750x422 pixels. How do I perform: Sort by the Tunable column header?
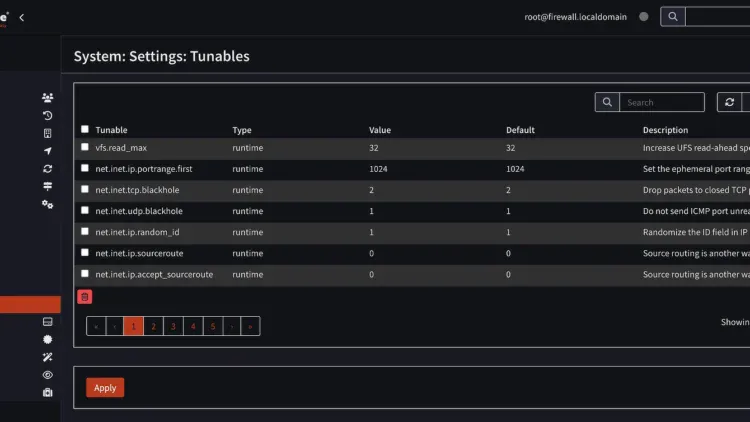coord(111,130)
